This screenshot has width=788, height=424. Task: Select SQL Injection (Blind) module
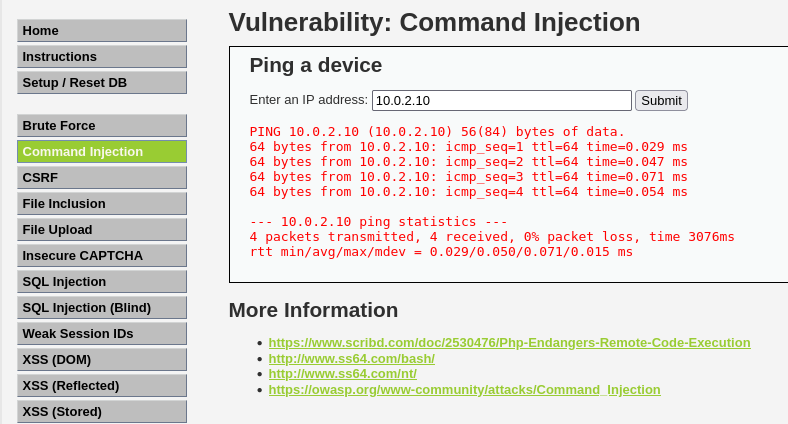(101, 308)
